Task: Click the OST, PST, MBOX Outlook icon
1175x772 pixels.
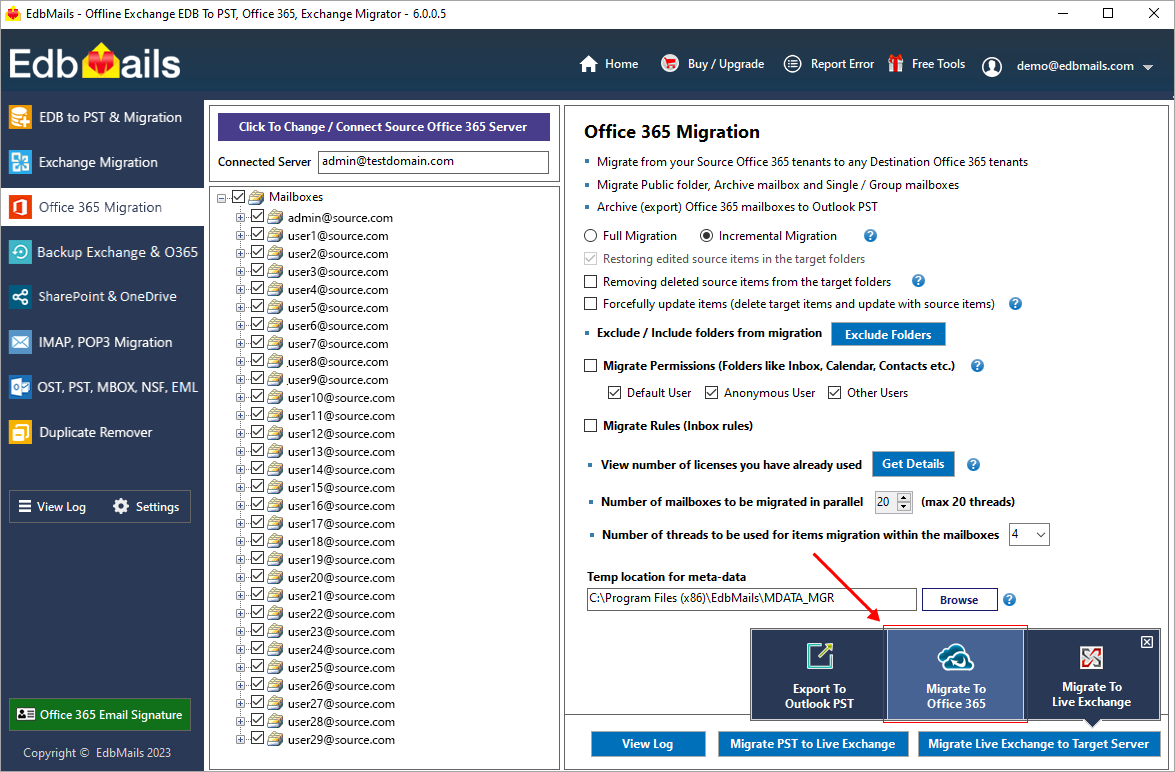Action: 20,387
